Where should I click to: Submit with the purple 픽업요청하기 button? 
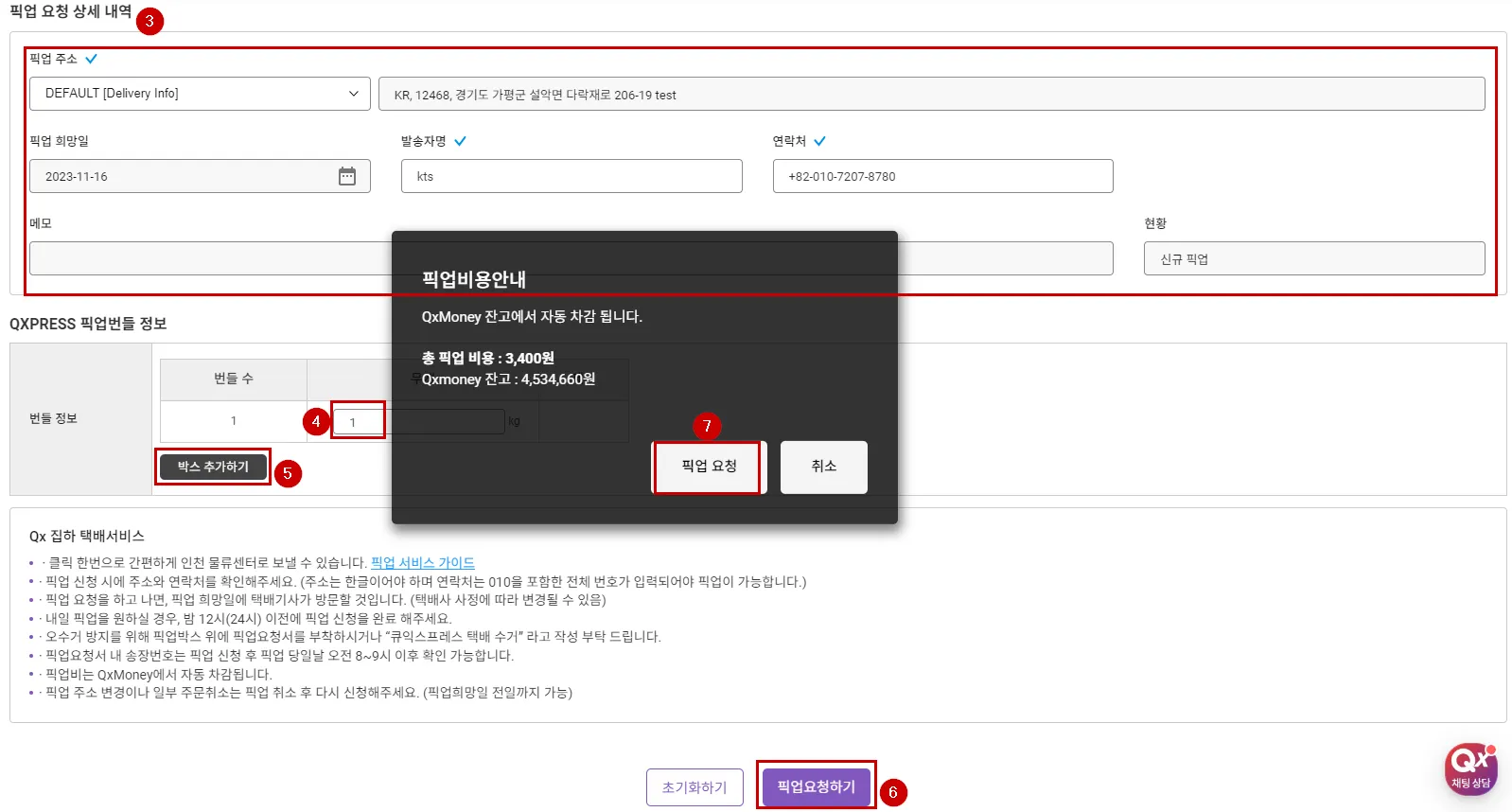tap(816, 786)
